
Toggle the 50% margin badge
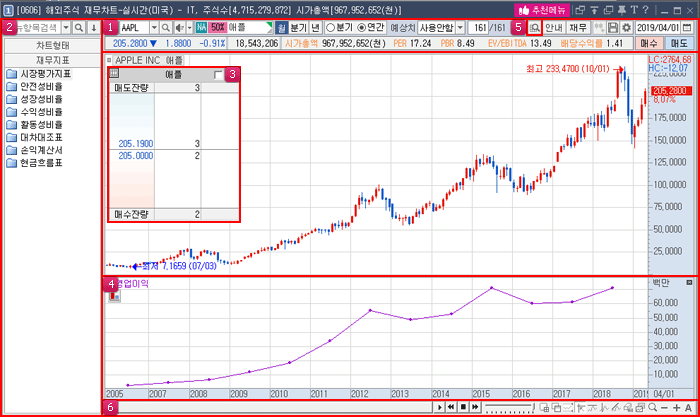tap(217, 28)
